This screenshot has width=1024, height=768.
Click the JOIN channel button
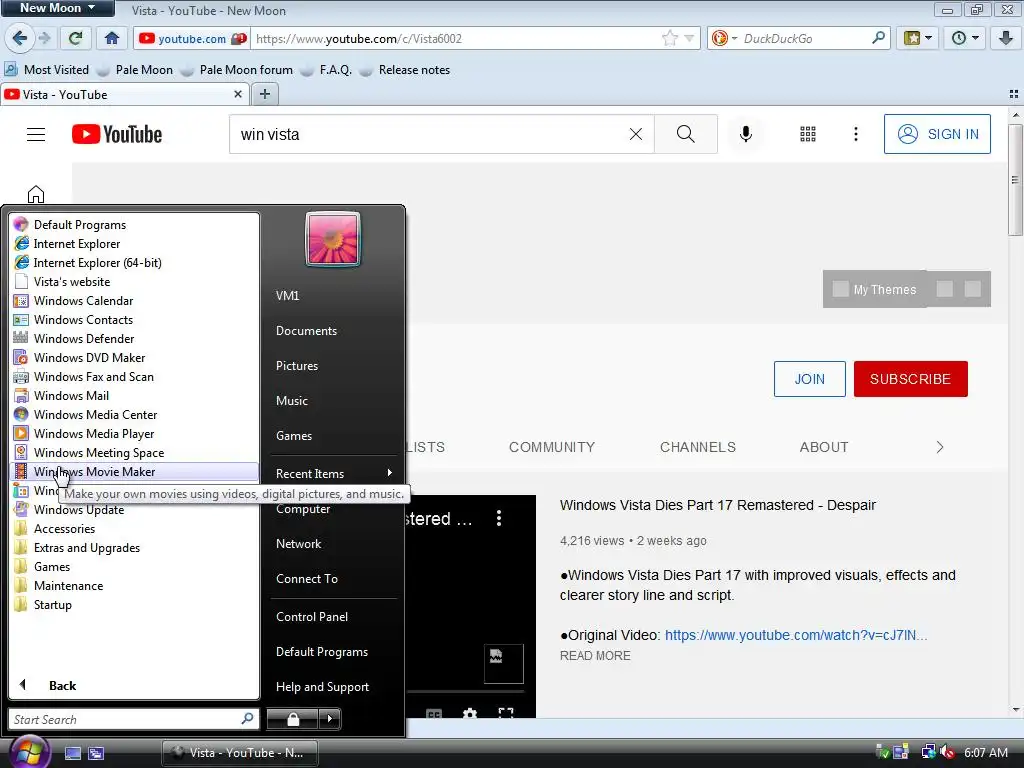(809, 379)
